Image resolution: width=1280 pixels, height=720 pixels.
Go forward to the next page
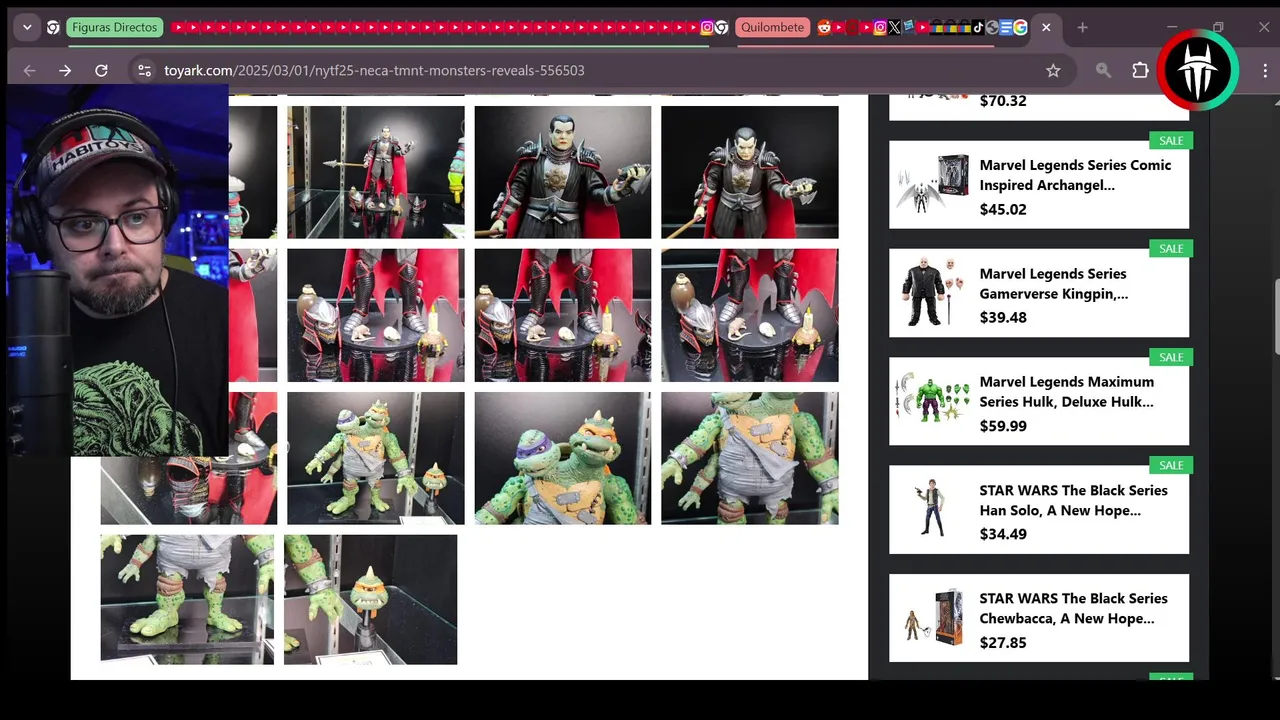[x=65, y=70]
